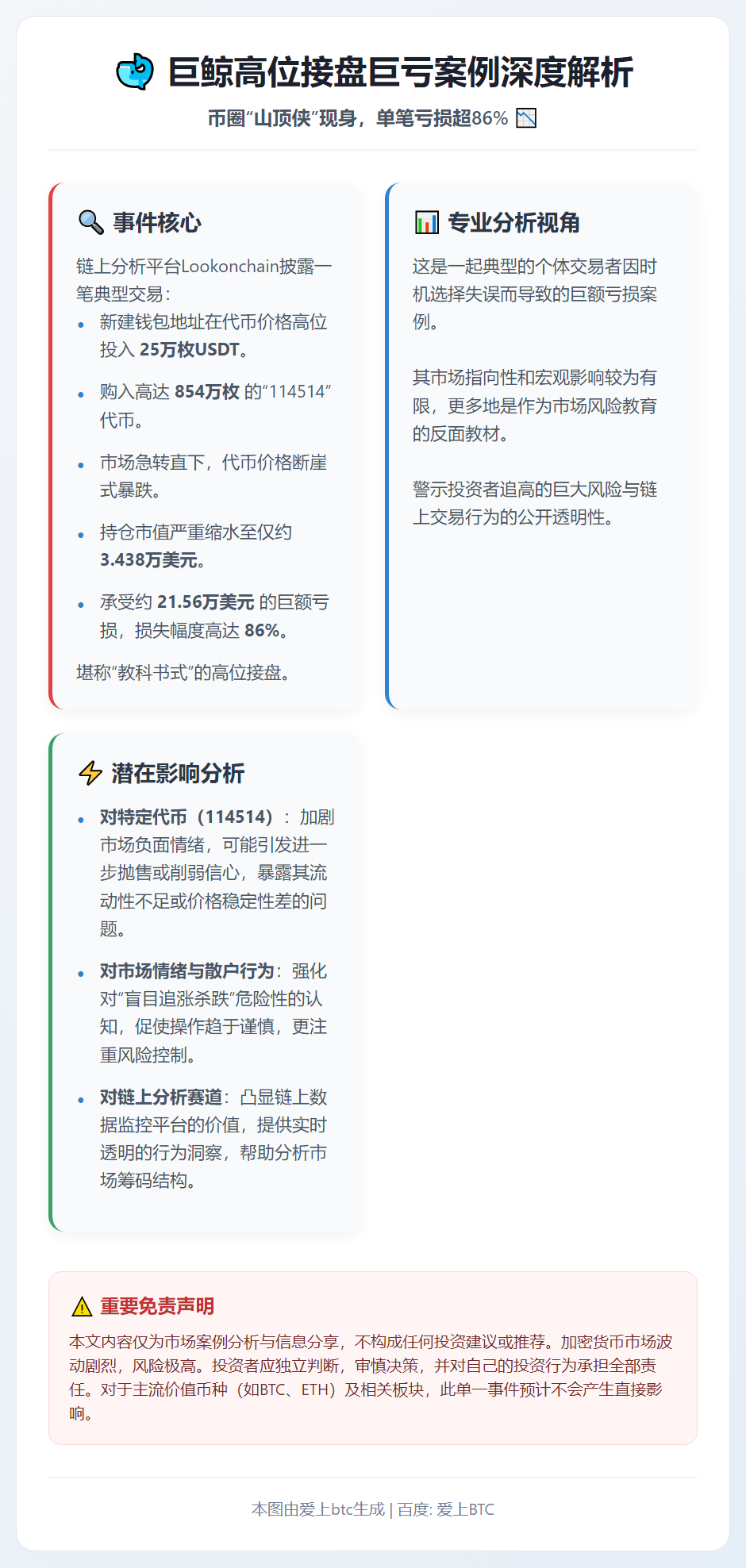Click paragraph starting 警示投资者追高的巨大风险
746x1568 pixels.
[x=535, y=503]
